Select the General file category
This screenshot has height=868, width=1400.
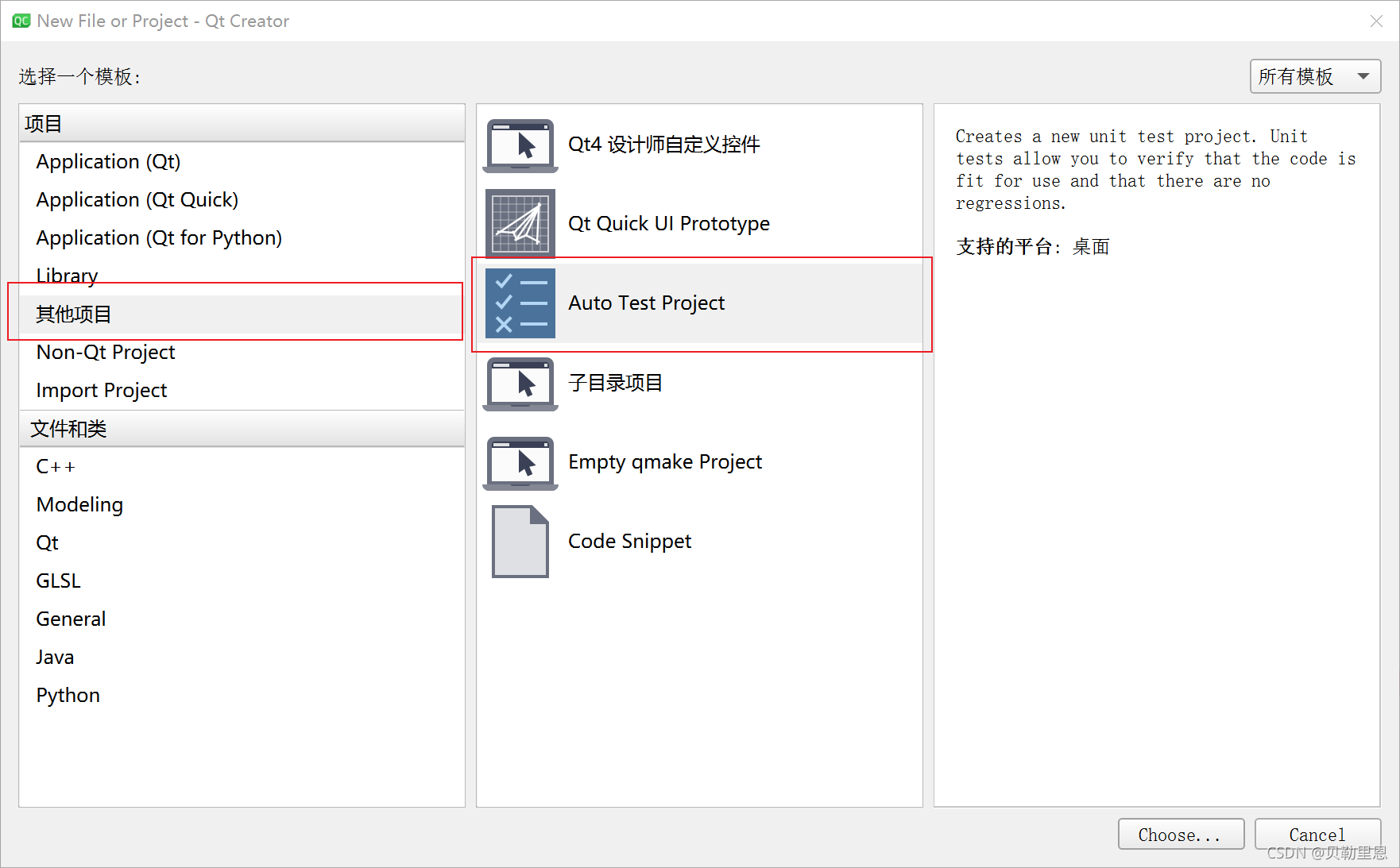click(242, 619)
